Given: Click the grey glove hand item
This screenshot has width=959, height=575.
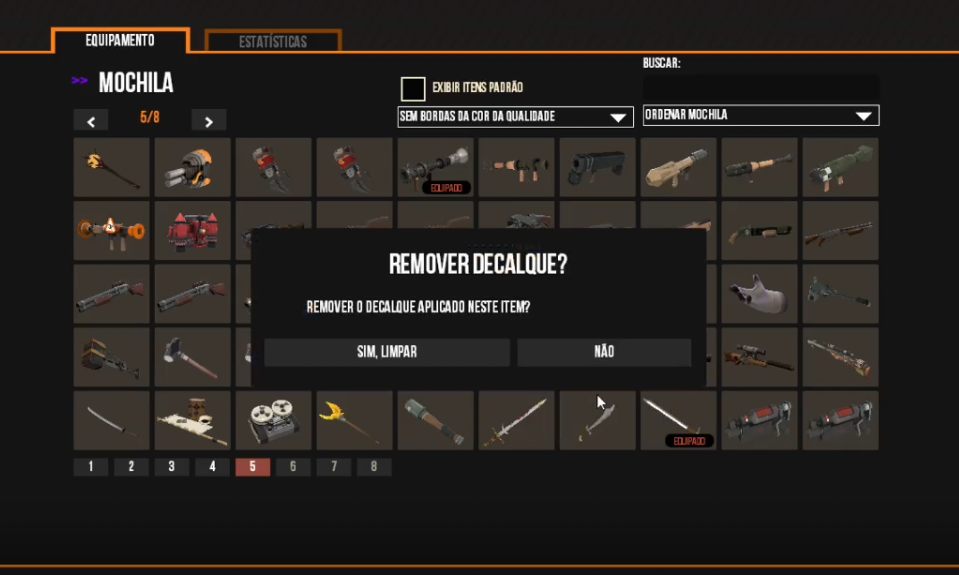Looking at the screenshot, I should click(759, 294).
